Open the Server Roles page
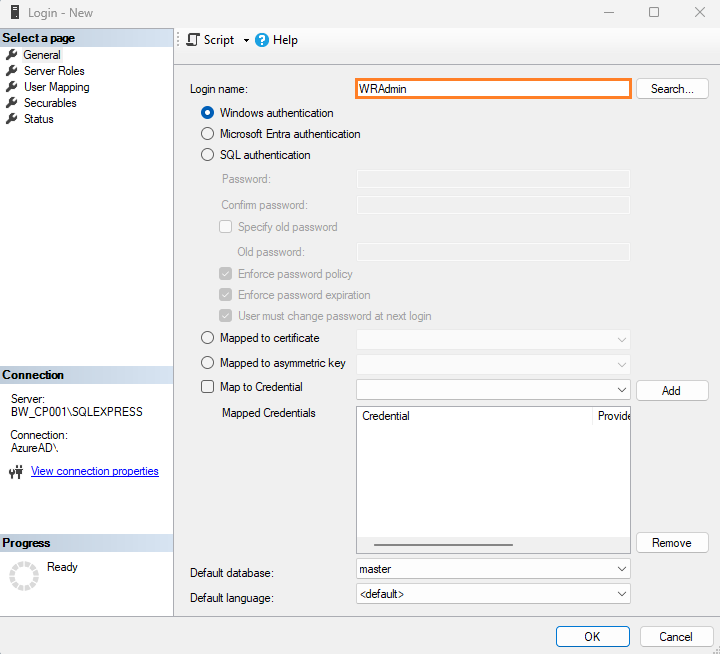Image resolution: width=720 pixels, height=654 pixels. tap(54, 71)
